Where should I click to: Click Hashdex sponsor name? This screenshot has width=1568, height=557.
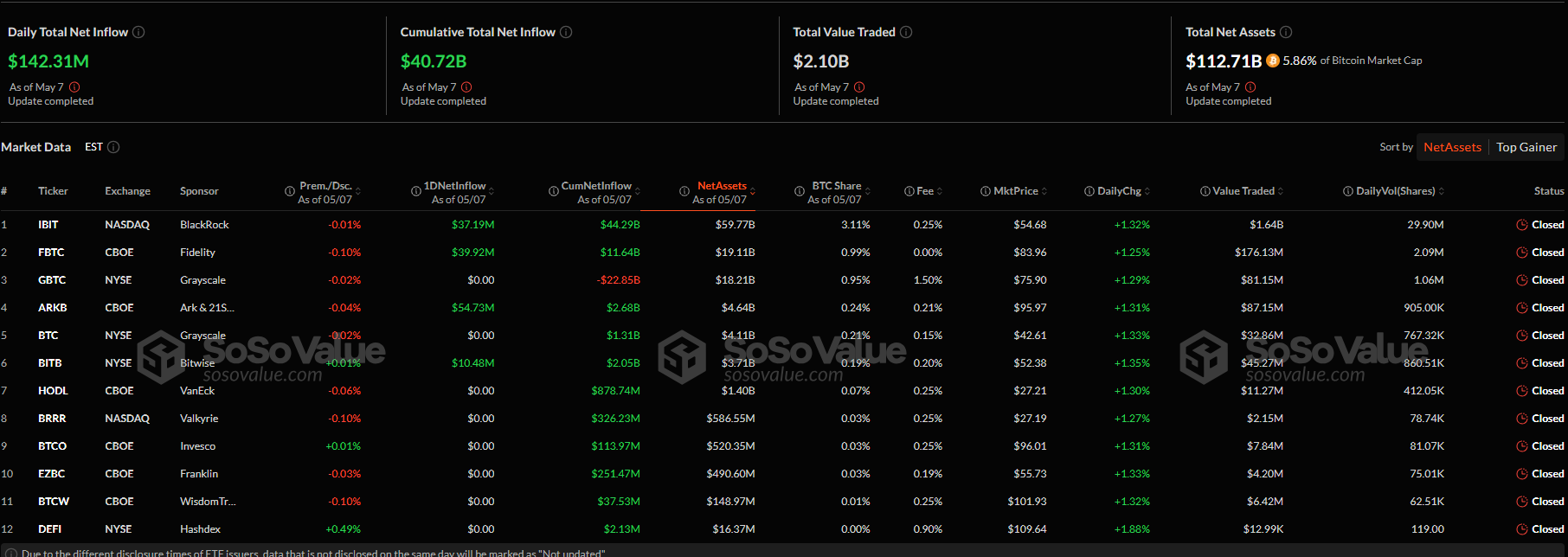coord(200,529)
